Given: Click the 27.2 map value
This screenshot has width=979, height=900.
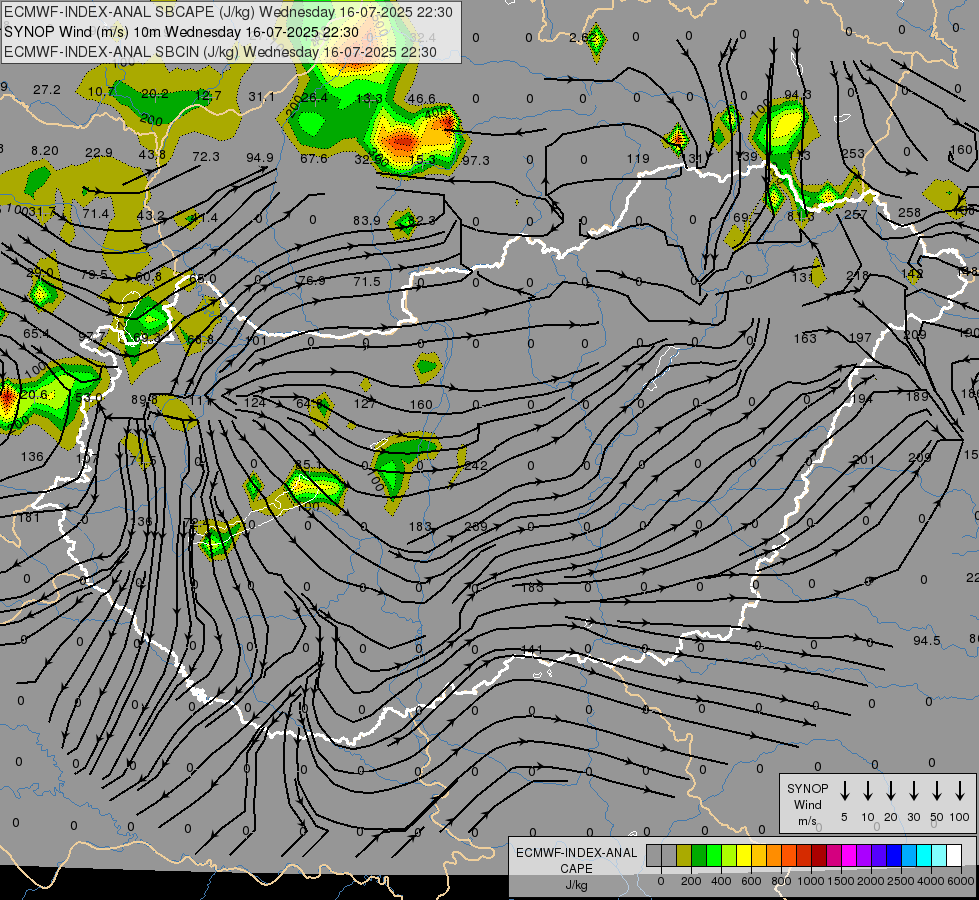Looking at the screenshot, I should pyautogui.click(x=47, y=90).
